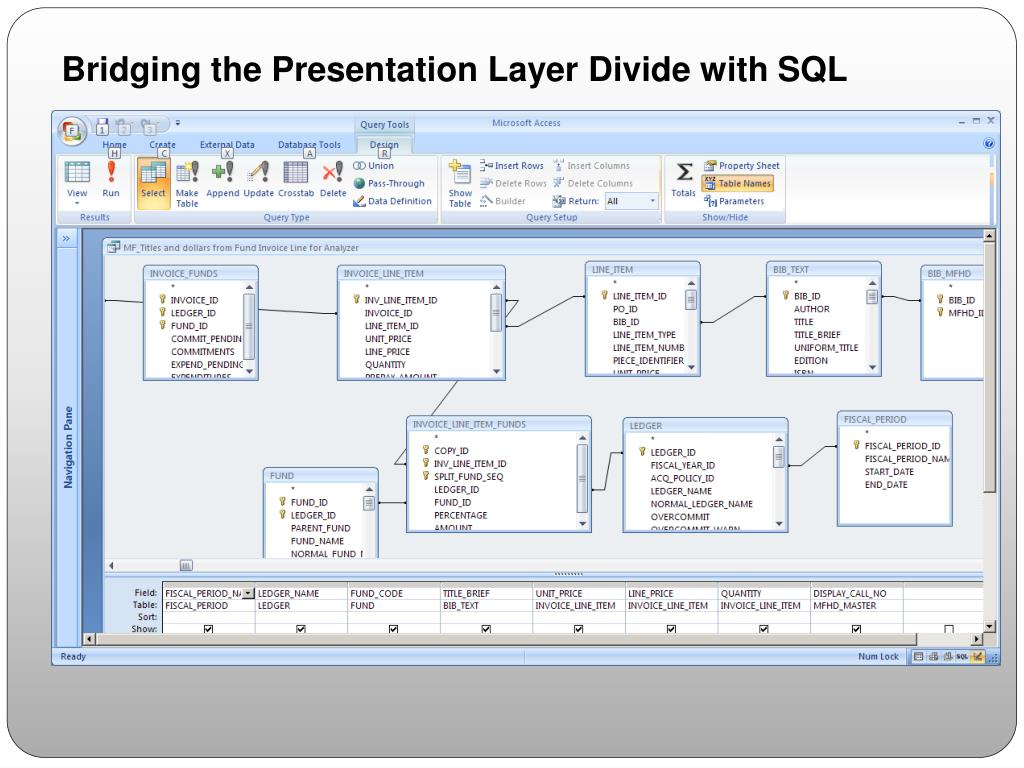
Task: Choose the Update query type
Action: point(259,180)
